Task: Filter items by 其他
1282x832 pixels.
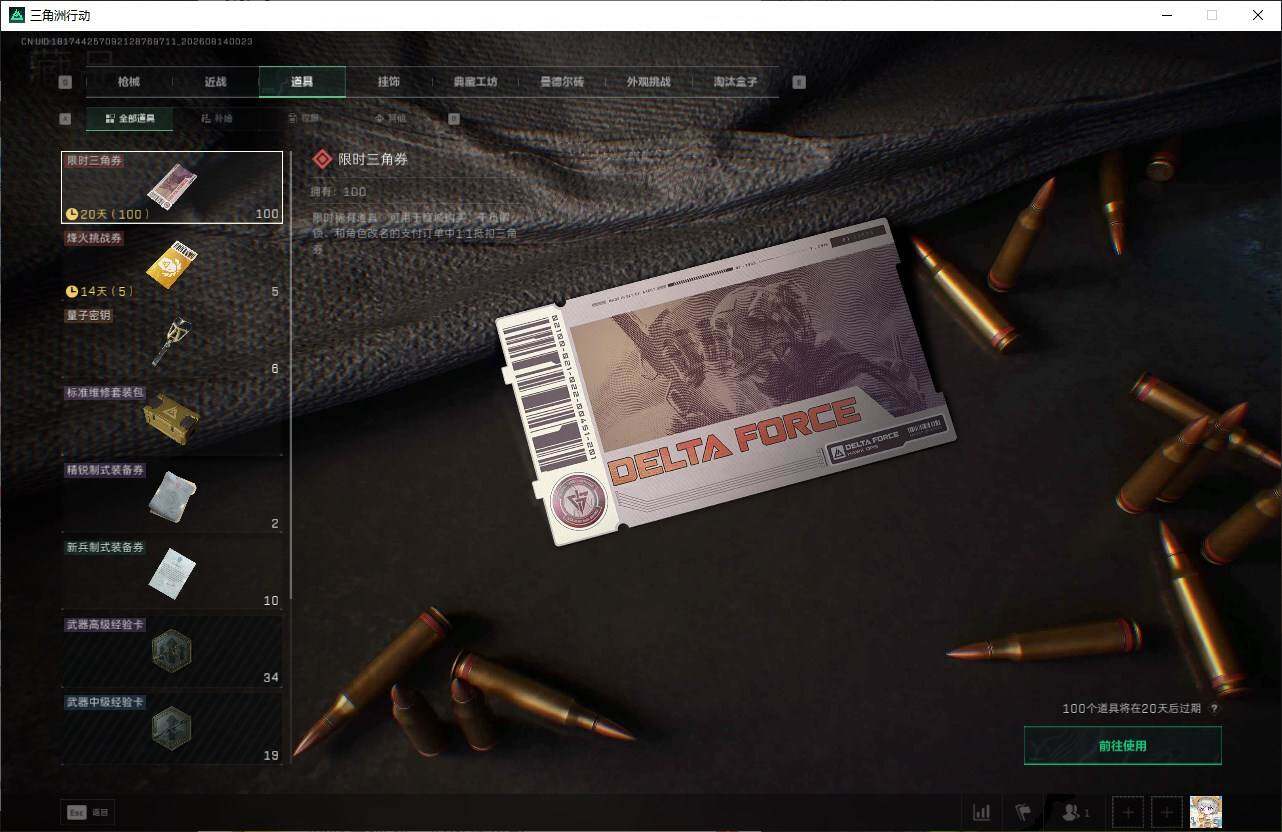Action: pyautogui.click(x=390, y=118)
